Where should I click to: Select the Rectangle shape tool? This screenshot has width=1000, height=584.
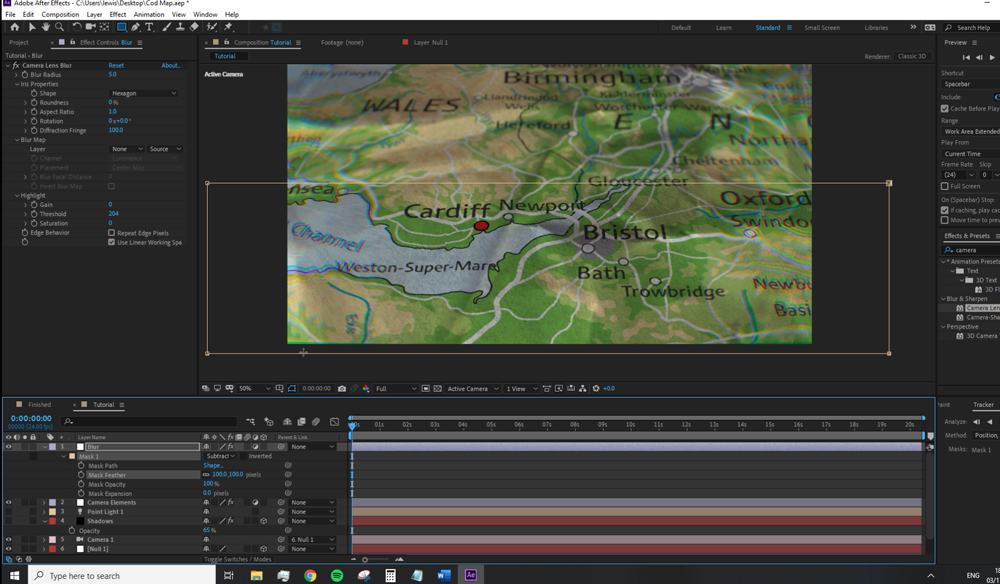pyautogui.click(x=121, y=27)
